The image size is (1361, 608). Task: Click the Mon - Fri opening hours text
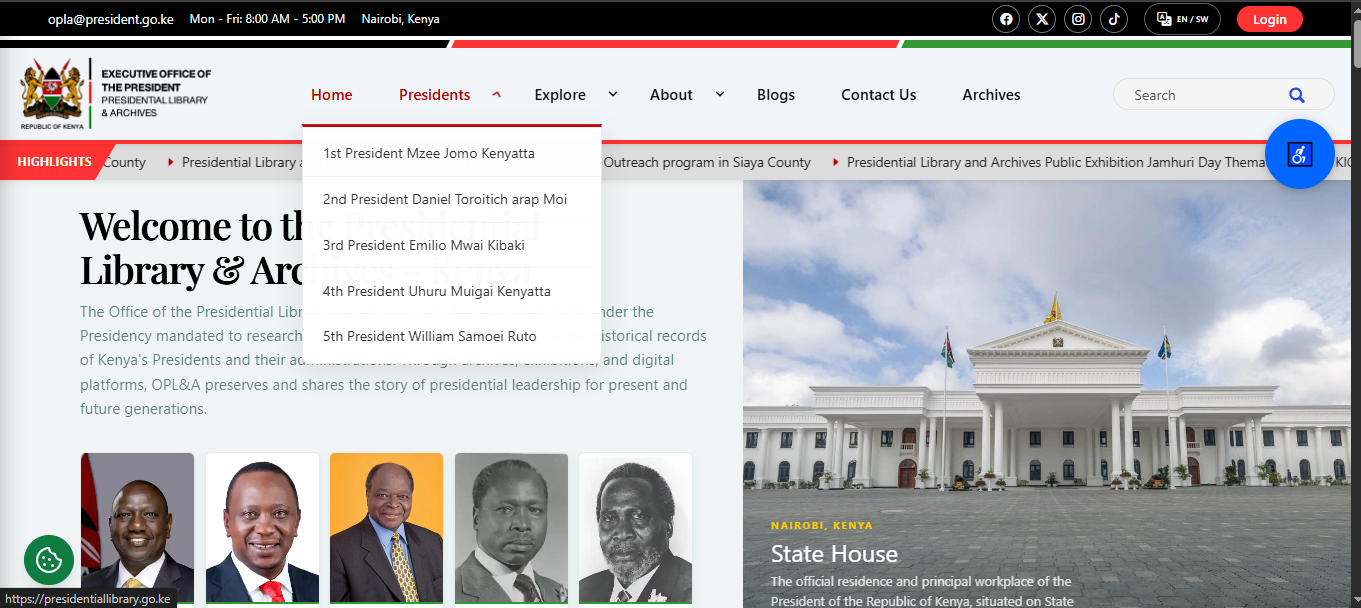pos(267,19)
